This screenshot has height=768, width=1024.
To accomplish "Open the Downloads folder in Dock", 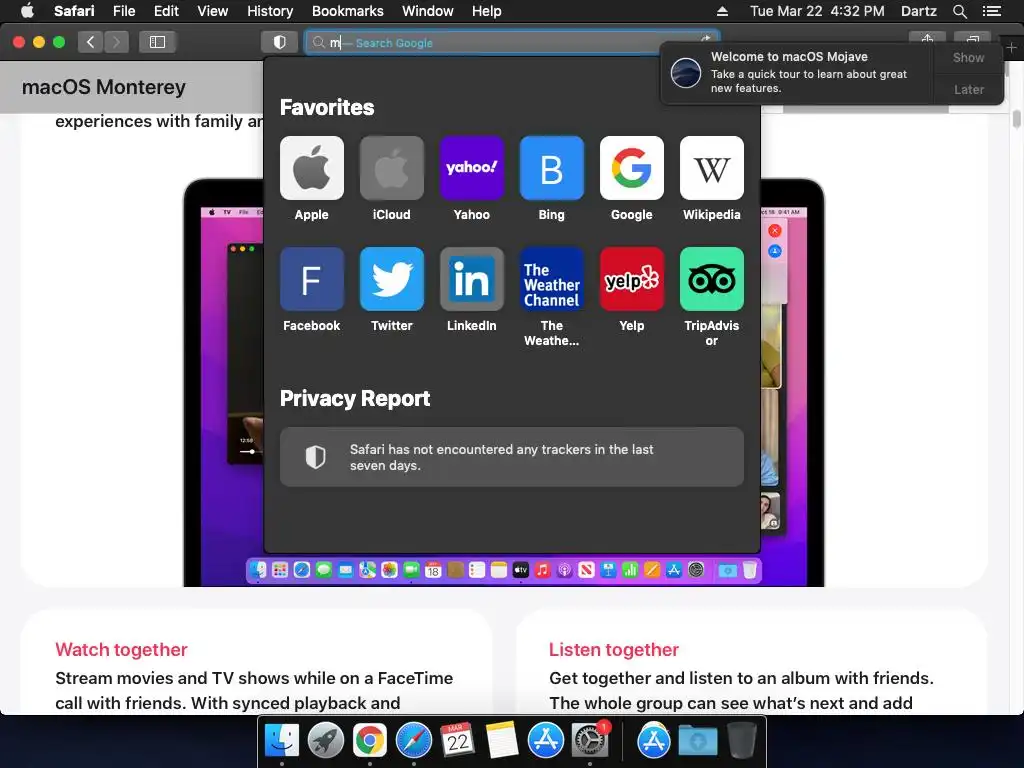I will [697, 740].
